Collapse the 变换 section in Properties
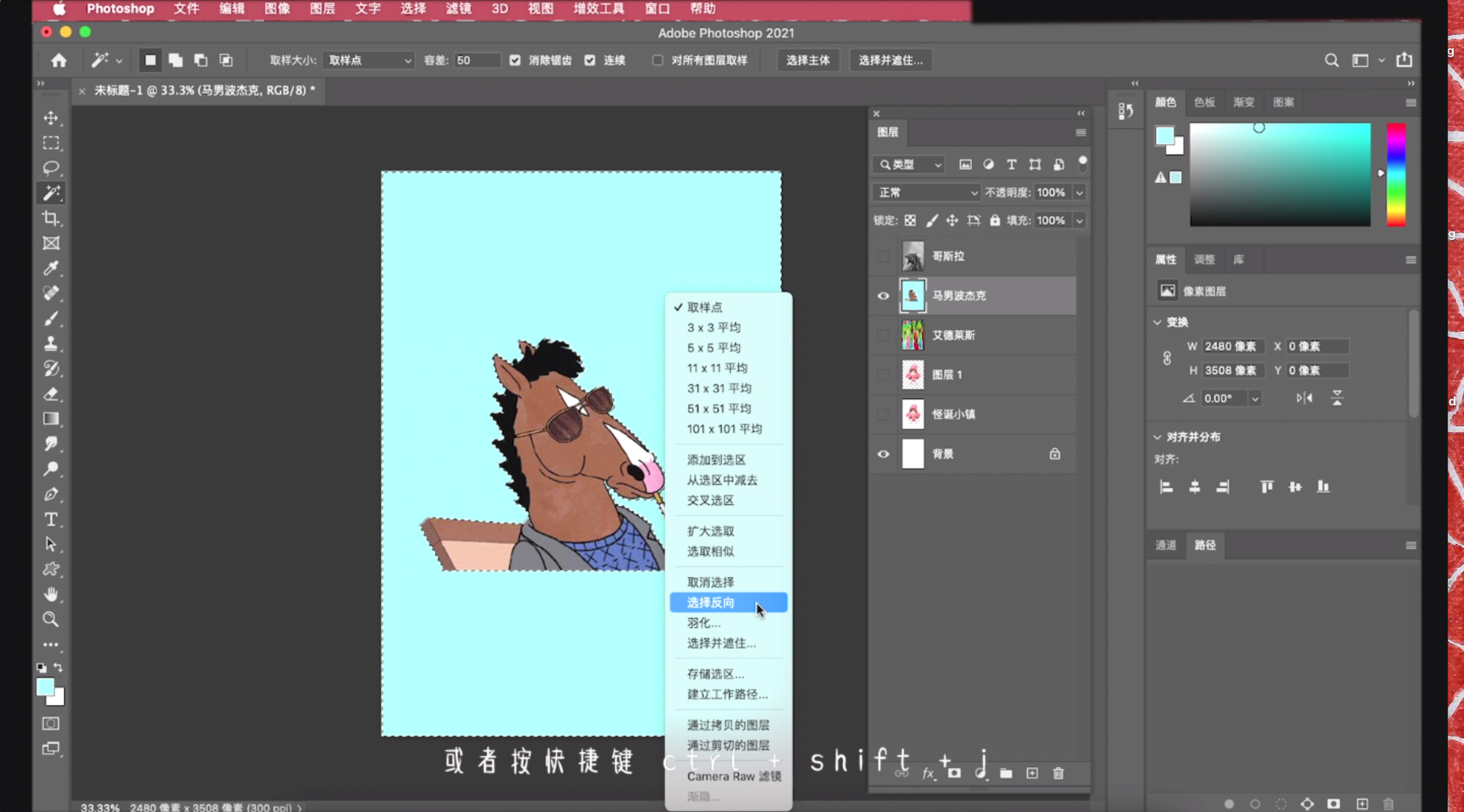The height and width of the screenshot is (812, 1464). 1157,322
